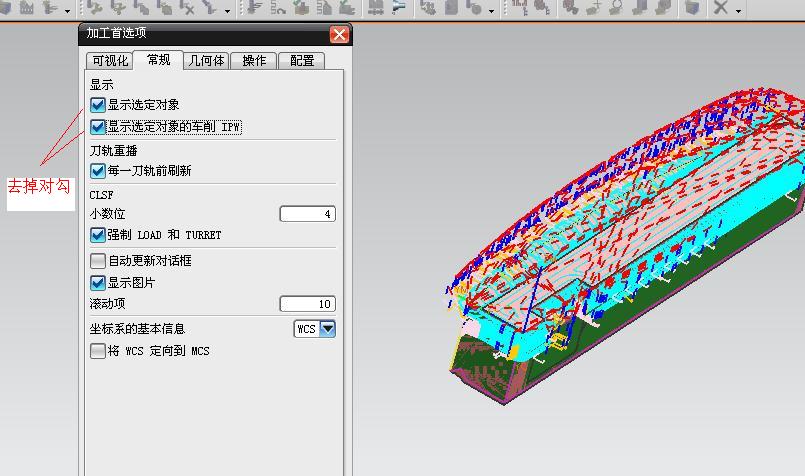Go to the 操作 tab

tap(254, 61)
